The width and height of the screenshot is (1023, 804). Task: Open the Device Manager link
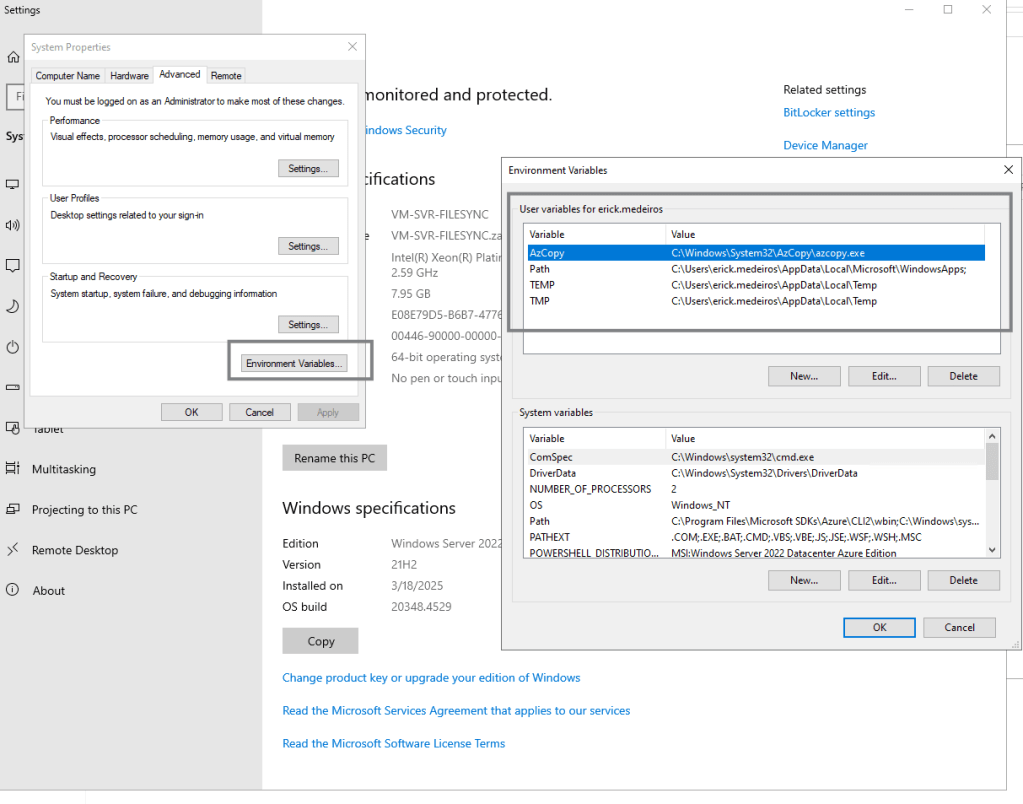click(825, 145)
